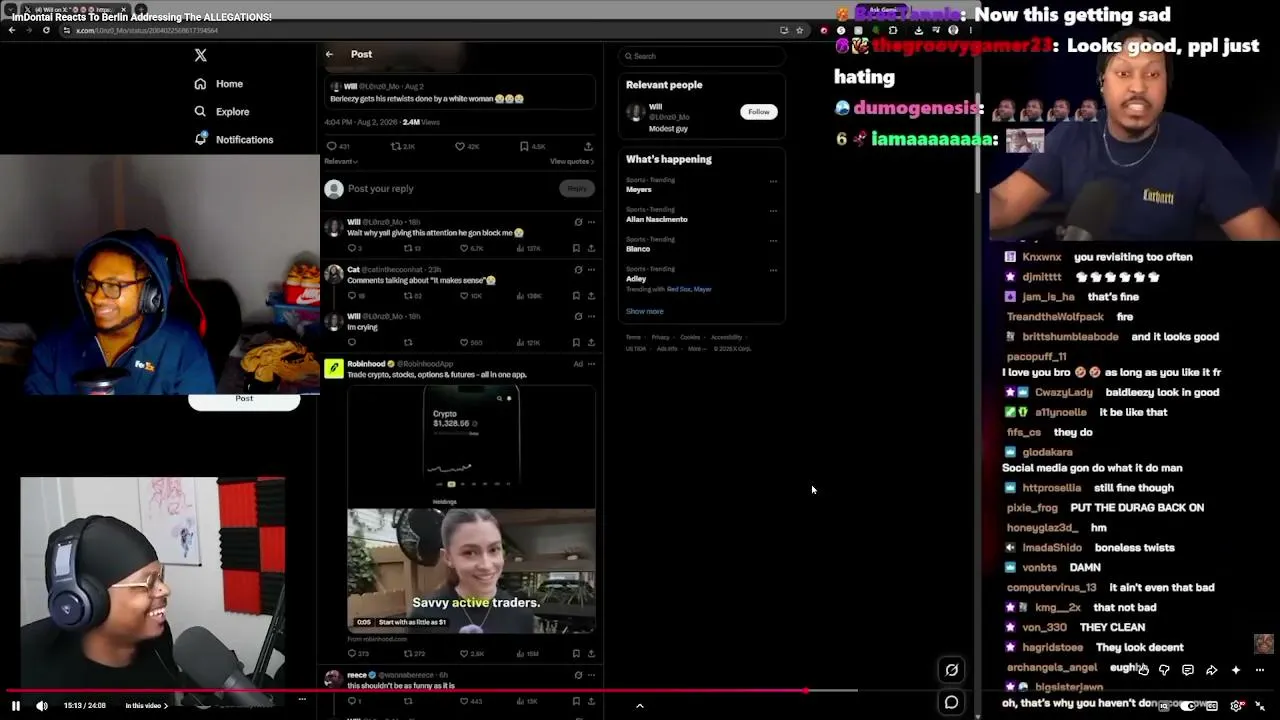Image resolution: width=1280 pixels, height=720 pixels.
Task: Click the Privacy footer link
Action: 660,337
